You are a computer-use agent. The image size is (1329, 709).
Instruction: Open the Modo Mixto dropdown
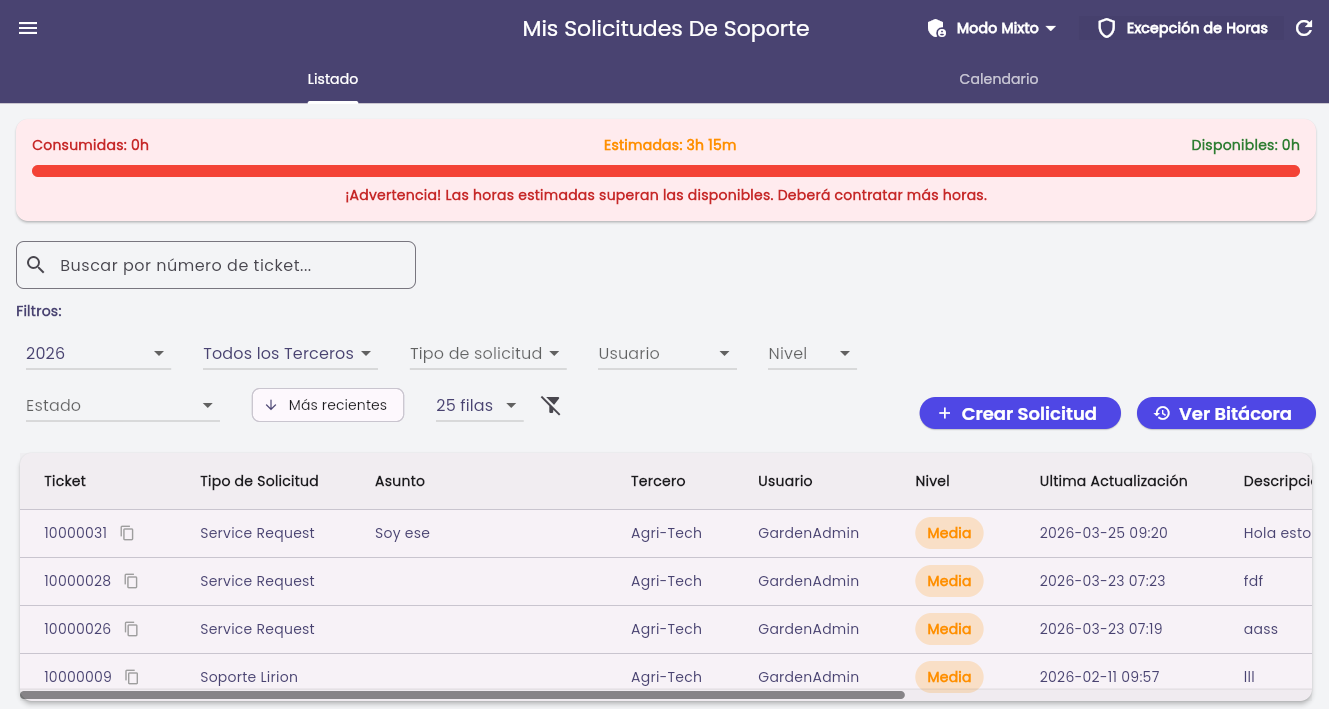991,28
